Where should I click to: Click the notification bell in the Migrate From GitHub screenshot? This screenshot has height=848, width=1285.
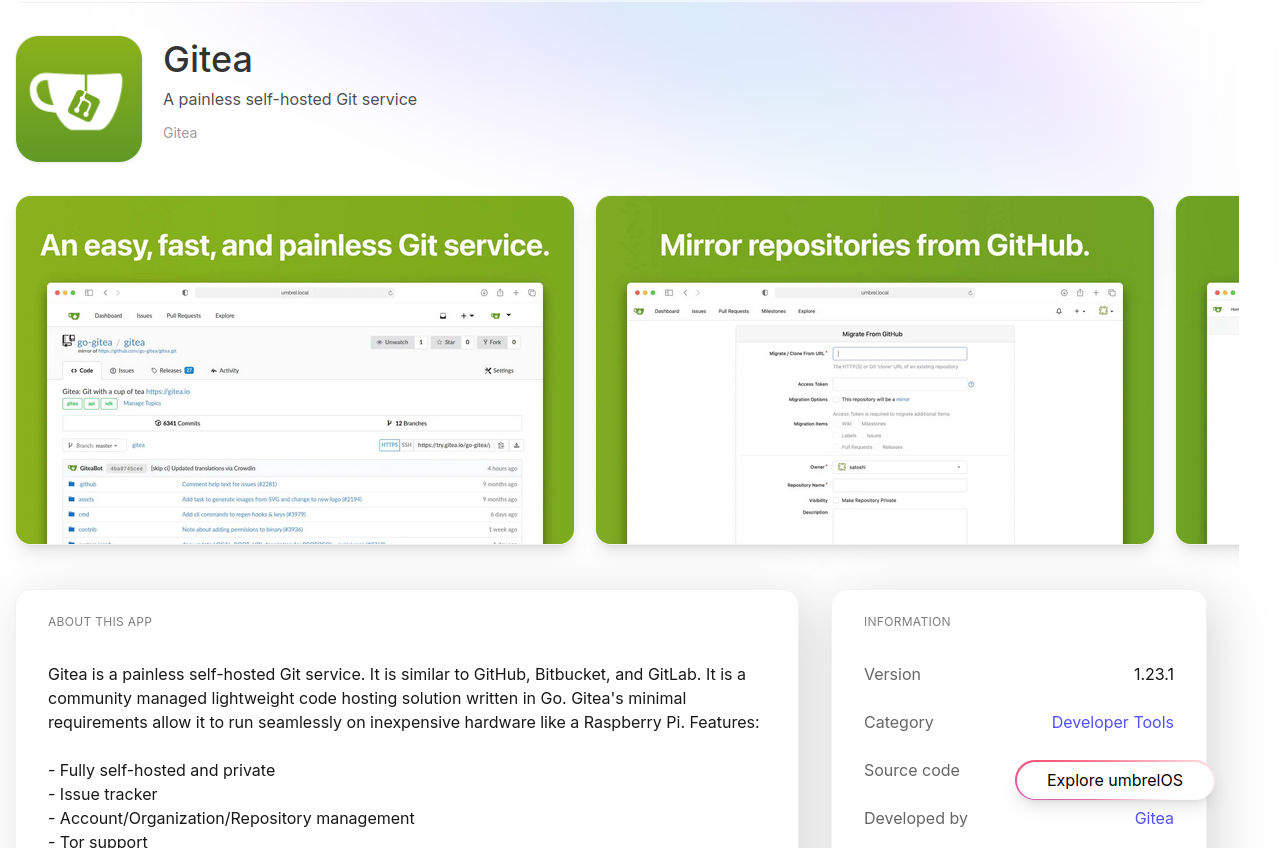[x=1059, y=311]
